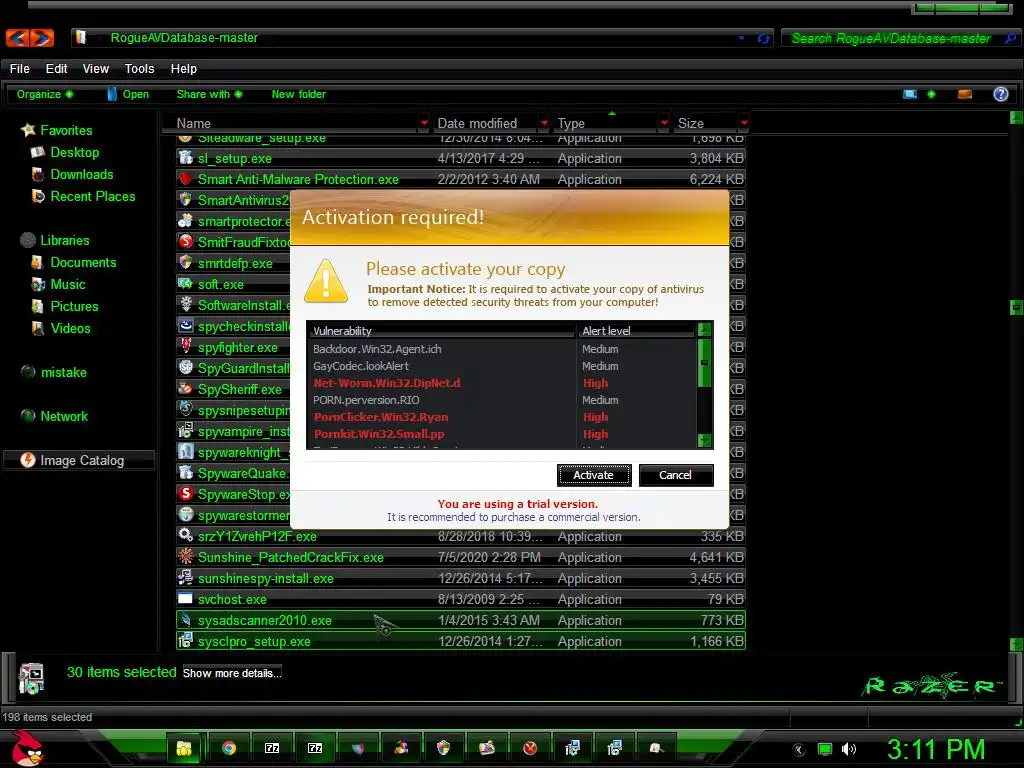This screenshot has height=768, width=1024.
Task: Open the View menu
Action: [x=95, y=69]
